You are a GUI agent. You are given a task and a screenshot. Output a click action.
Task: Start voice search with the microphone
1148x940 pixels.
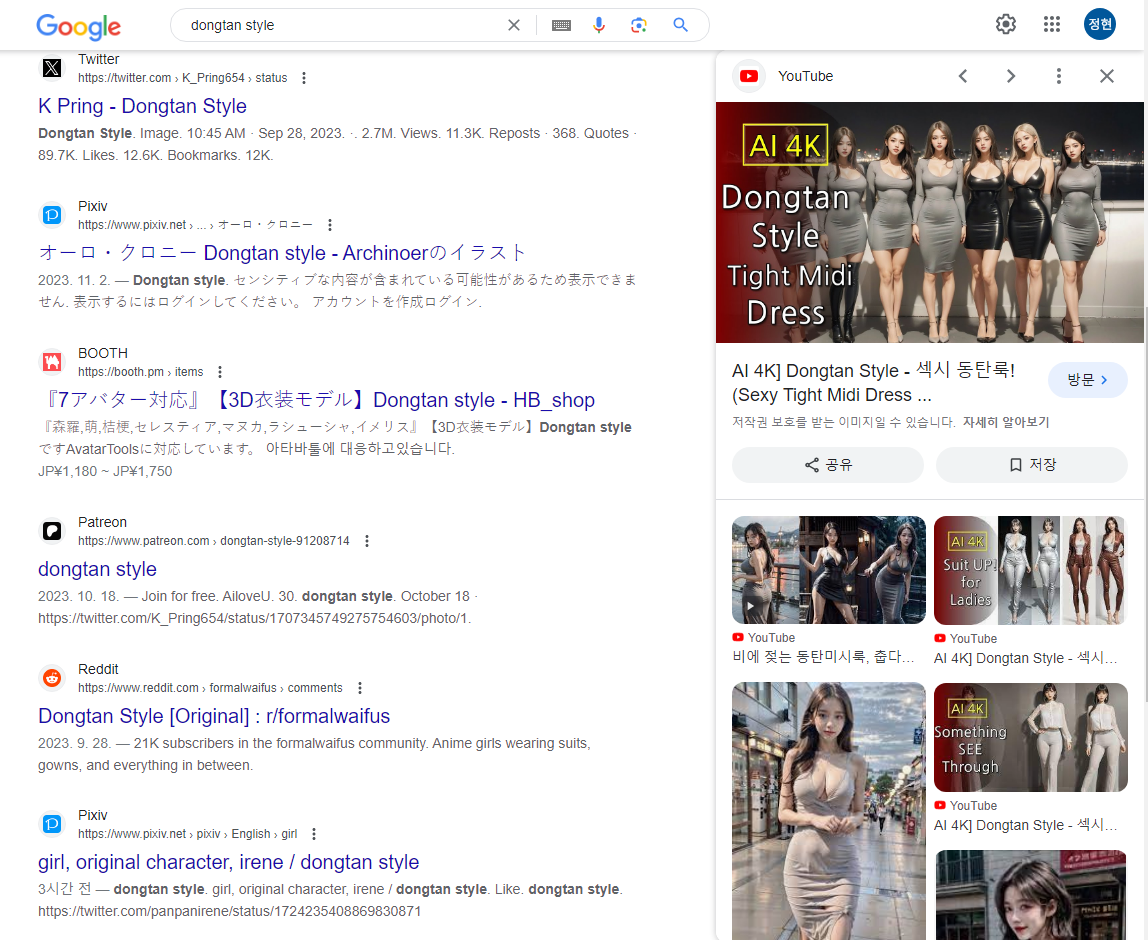[599, 26]
